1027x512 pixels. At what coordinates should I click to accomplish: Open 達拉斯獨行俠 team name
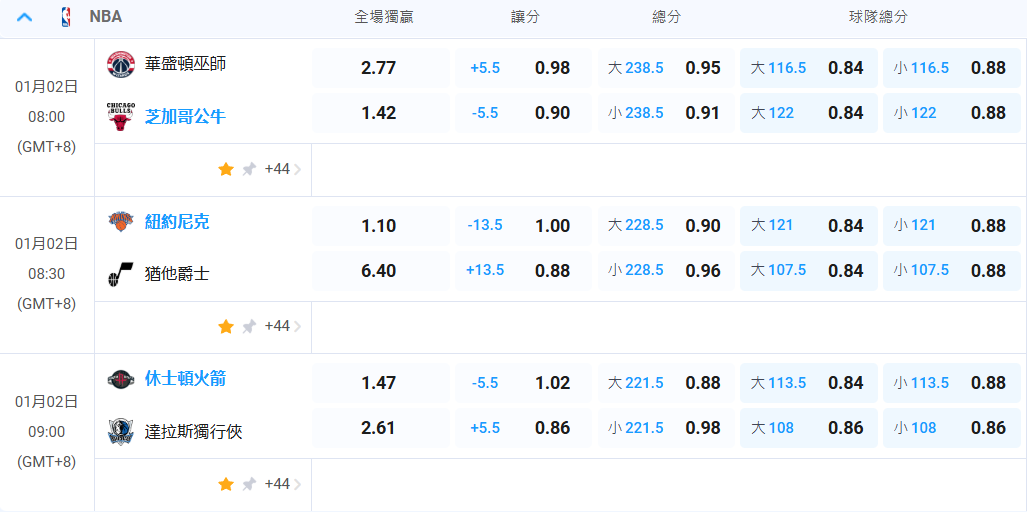194,431
